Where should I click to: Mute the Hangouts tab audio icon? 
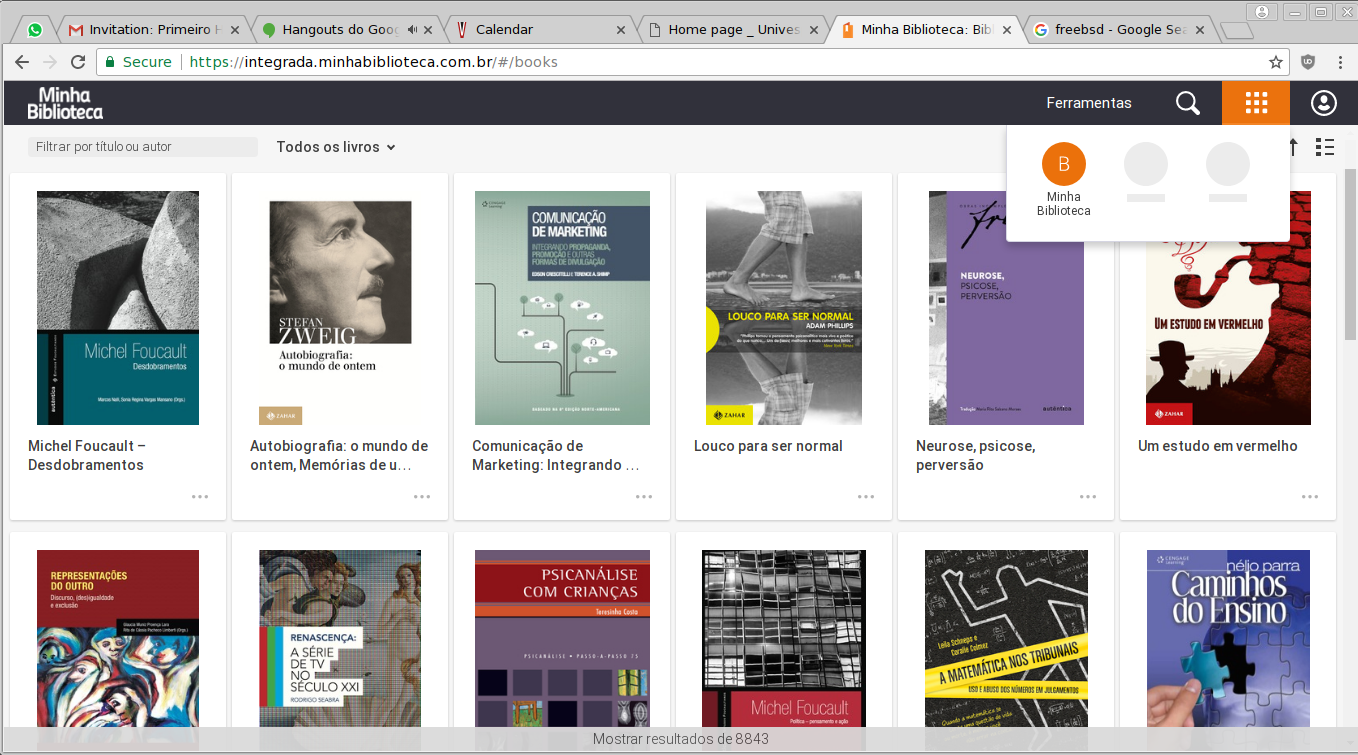(412, 30)
